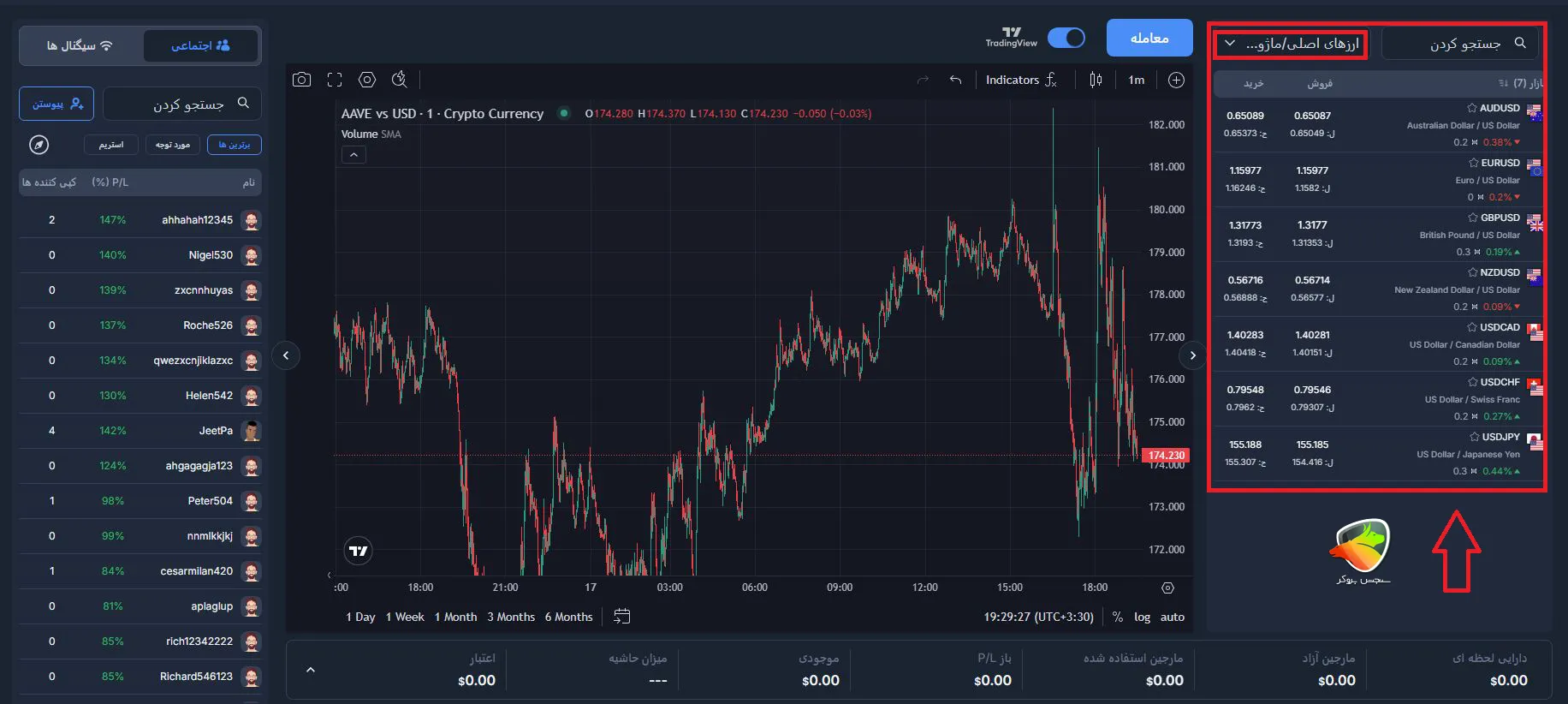Click the پیوستن join button
This screenshot has height=704, width=1568.
pyautogui.click(x=56, y=104)
